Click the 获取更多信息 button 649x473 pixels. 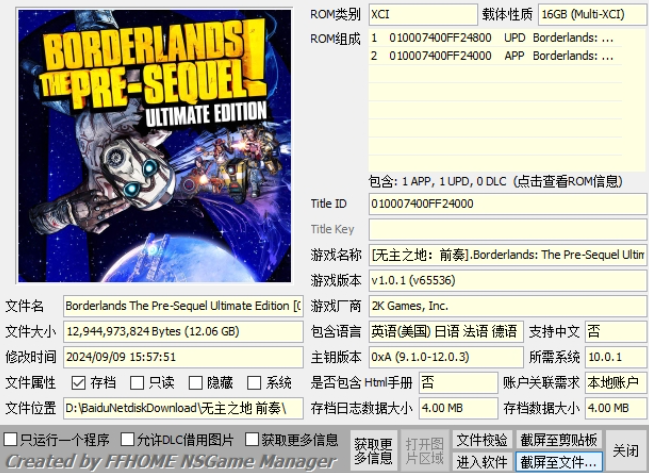(x=374, y=451)
